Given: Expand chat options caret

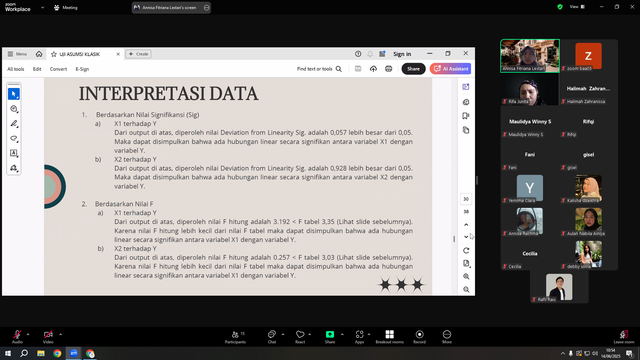Looking at the screenshot, I should click(x=283, y=334).
